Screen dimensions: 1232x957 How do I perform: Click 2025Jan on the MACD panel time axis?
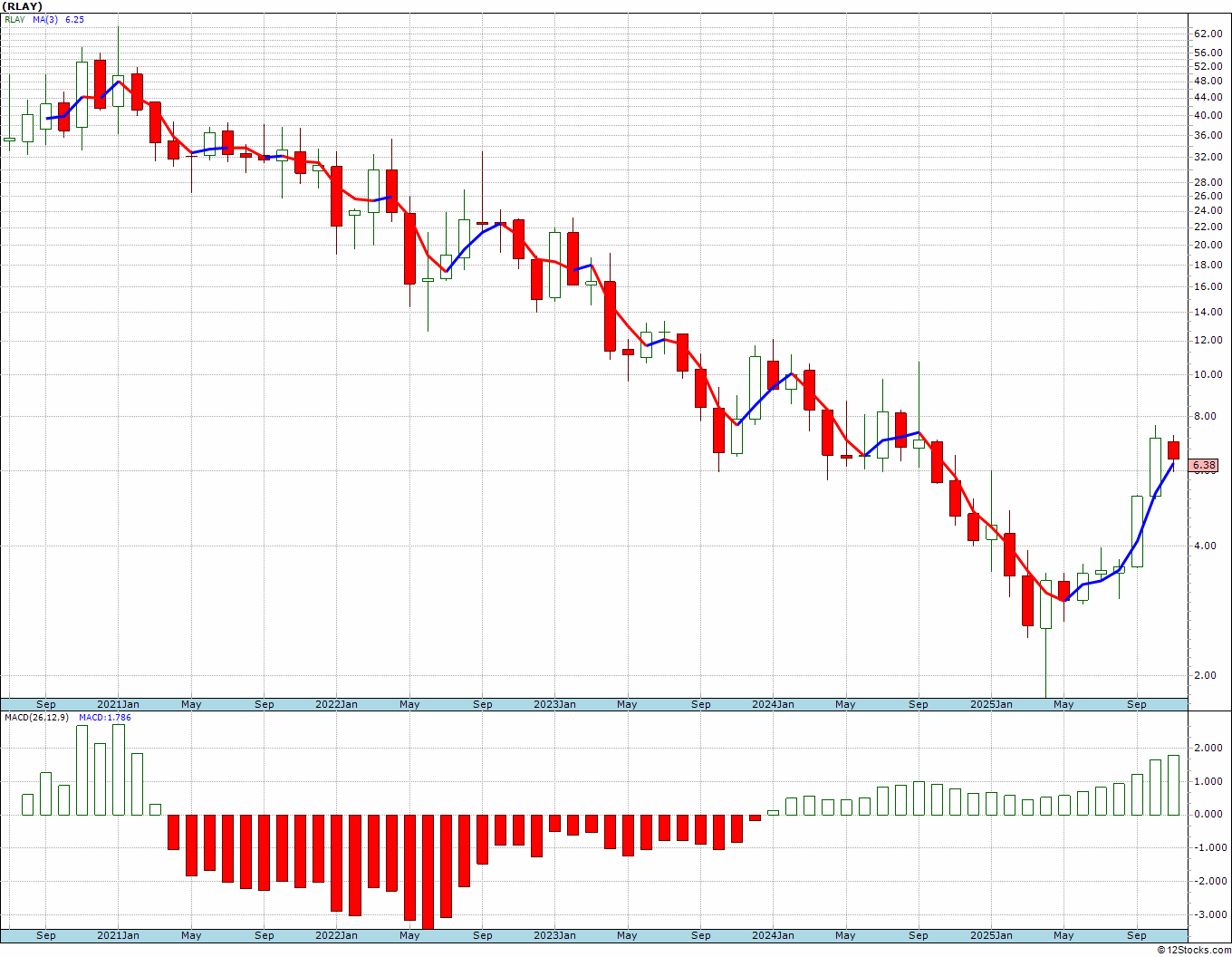point(991,935)
